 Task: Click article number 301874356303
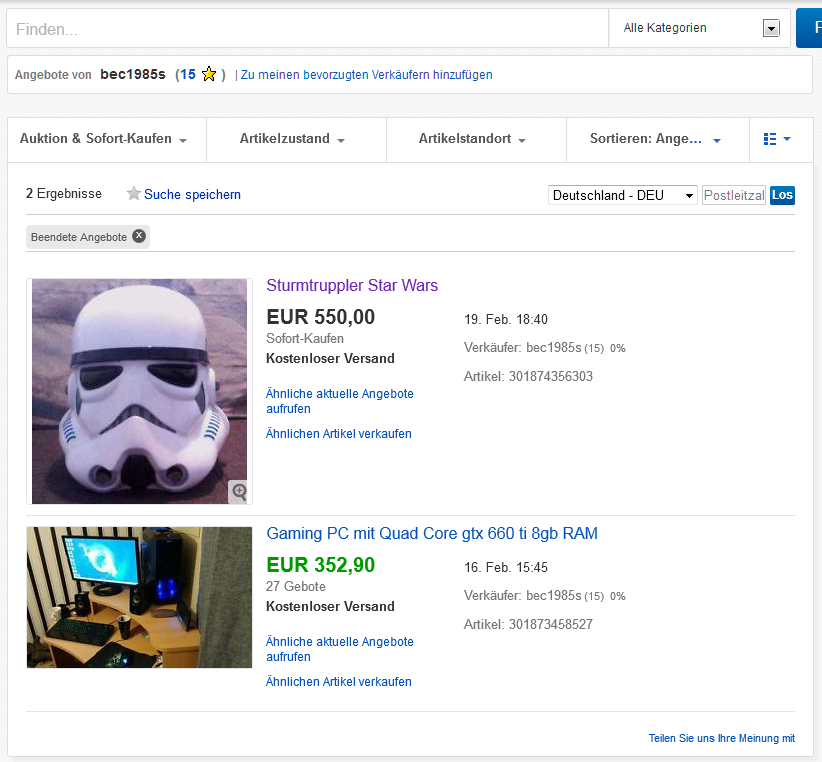[x=550, y=376]
